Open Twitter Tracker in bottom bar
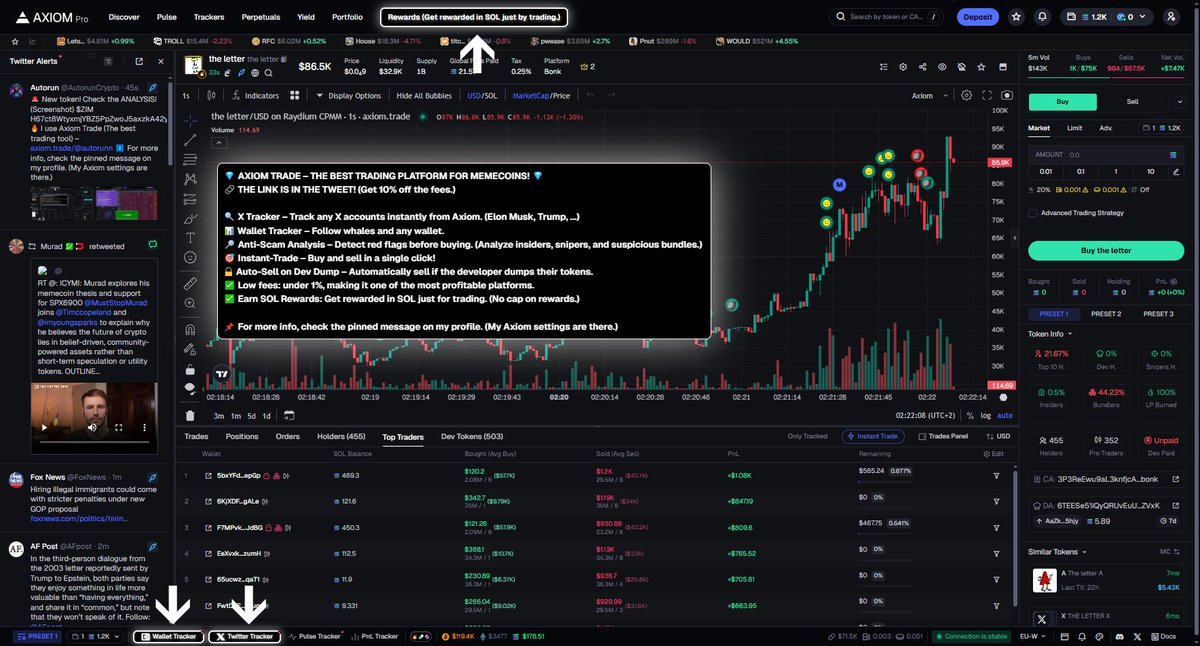The width and height of the screenshot is (1200, 646). click(244, 636)
